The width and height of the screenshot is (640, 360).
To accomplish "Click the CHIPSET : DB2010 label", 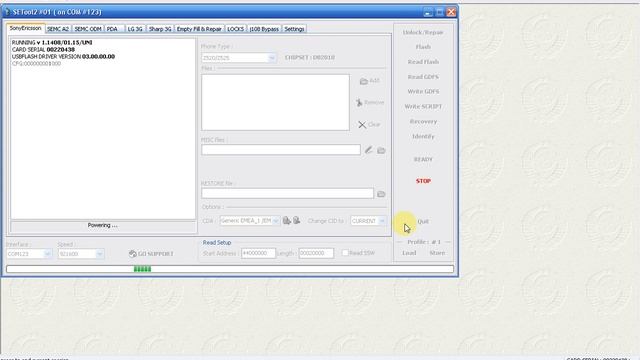I will (310, 58).
